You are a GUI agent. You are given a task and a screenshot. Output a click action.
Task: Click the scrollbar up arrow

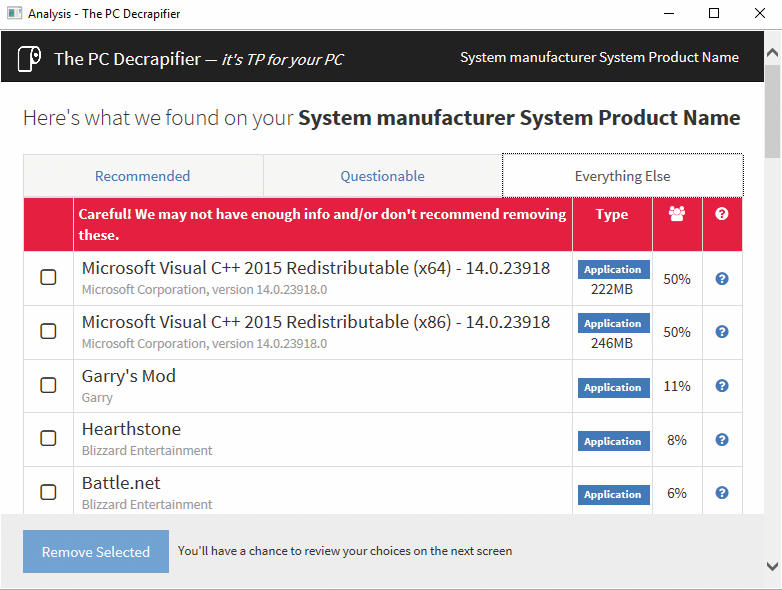[x=773, y=52]
